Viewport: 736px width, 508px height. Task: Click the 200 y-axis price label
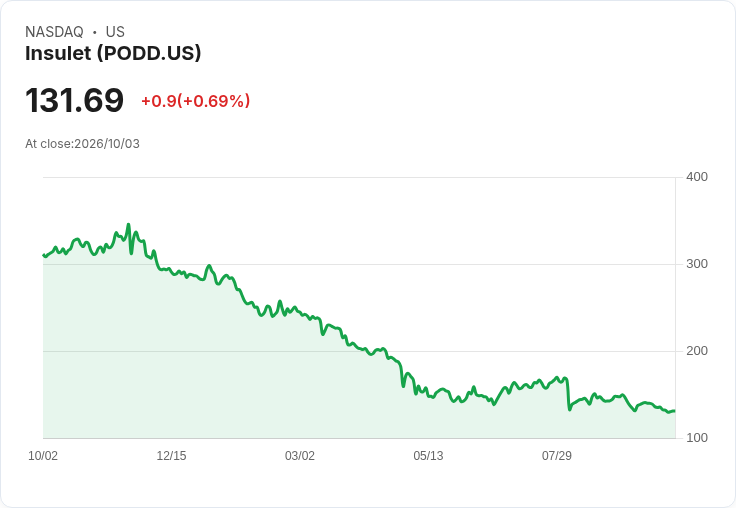[697, 351]
